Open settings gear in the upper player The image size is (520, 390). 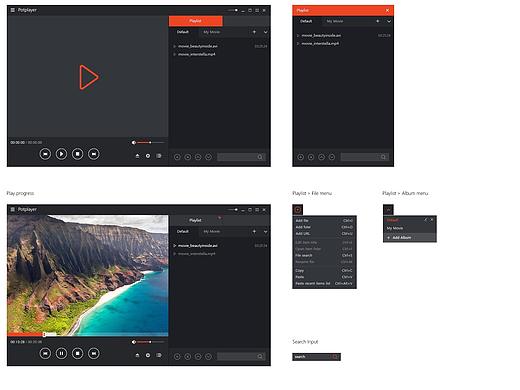[148, 156]
